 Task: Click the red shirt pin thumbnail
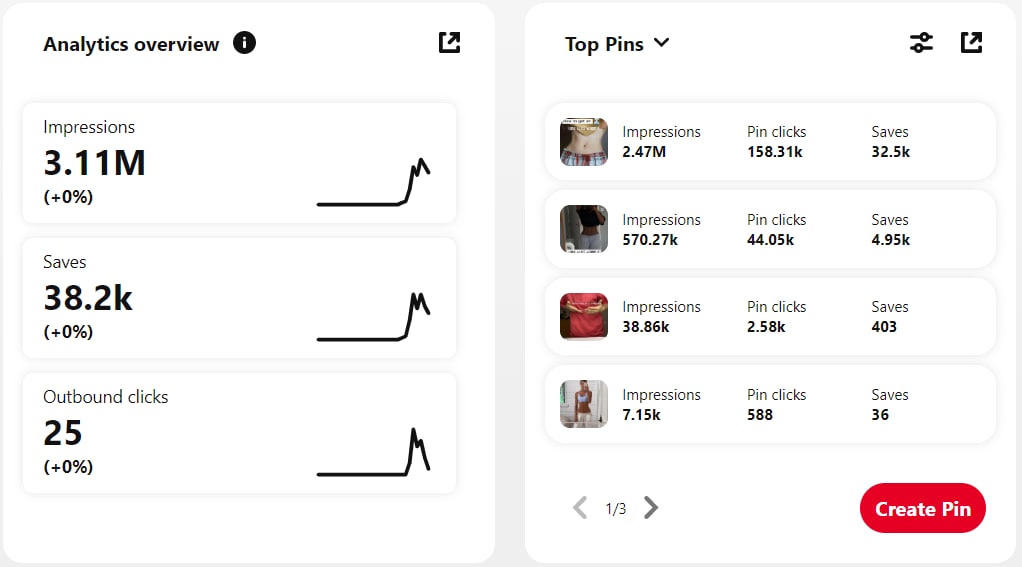click(x=584, y=317)
